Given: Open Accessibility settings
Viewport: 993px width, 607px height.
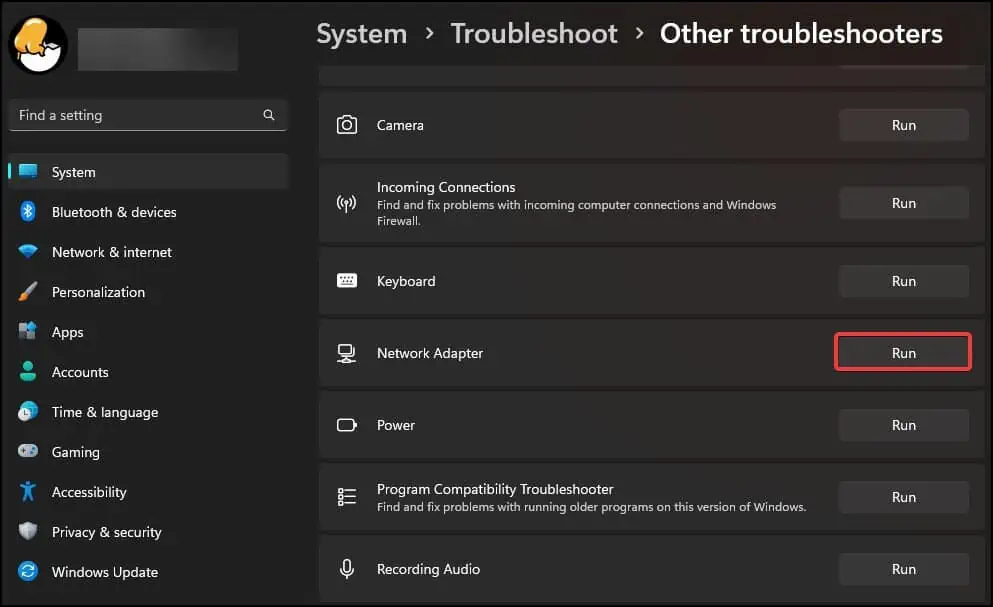Looking at the screenshot, I should [148, 491].
